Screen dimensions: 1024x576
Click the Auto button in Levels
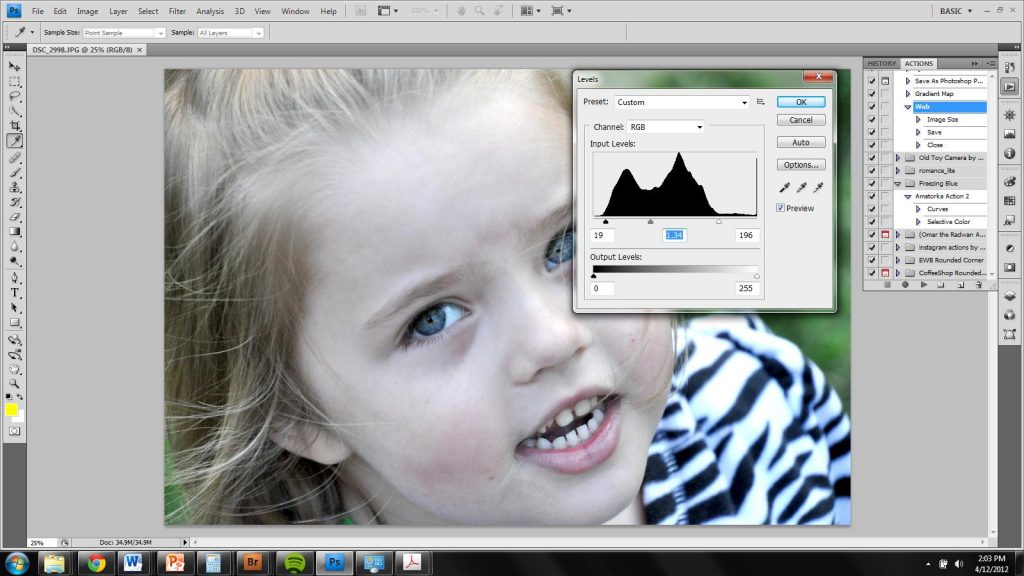coord(800,142)
